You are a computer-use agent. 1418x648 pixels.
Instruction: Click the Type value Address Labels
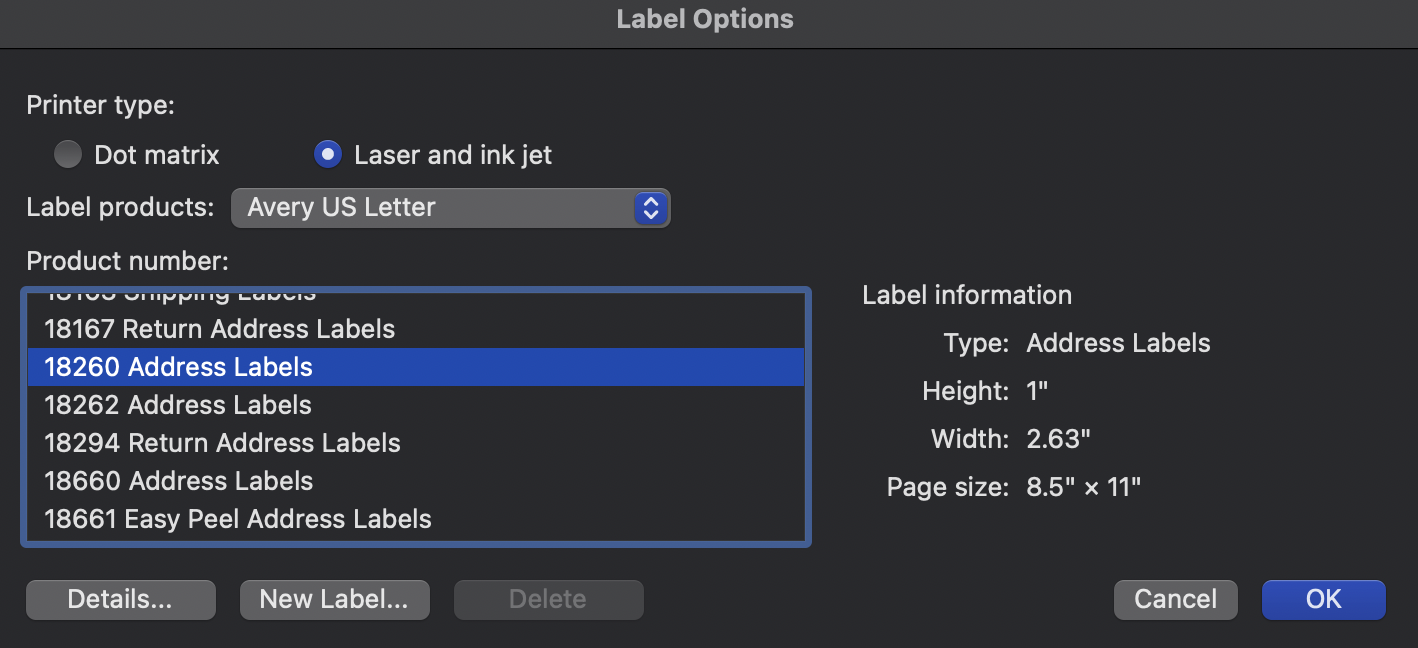[1118, 343]
